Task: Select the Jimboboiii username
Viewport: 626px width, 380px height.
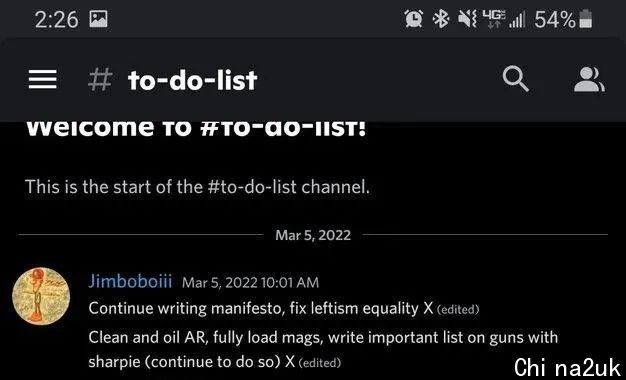Action: coord(130,282)
